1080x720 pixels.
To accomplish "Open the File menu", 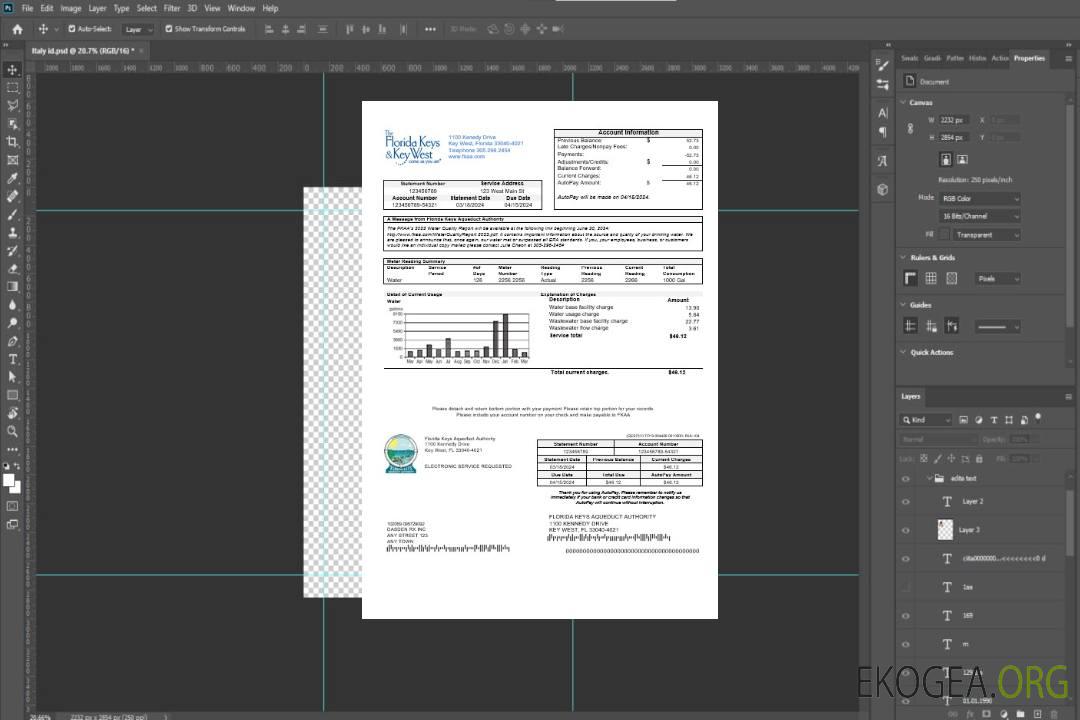I will 27,8.
